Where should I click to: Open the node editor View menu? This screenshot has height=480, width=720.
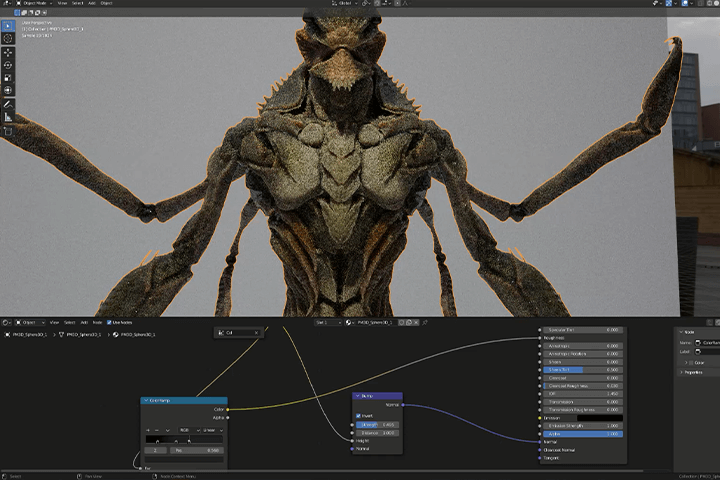pyautogui.click(x=54, y=322)
